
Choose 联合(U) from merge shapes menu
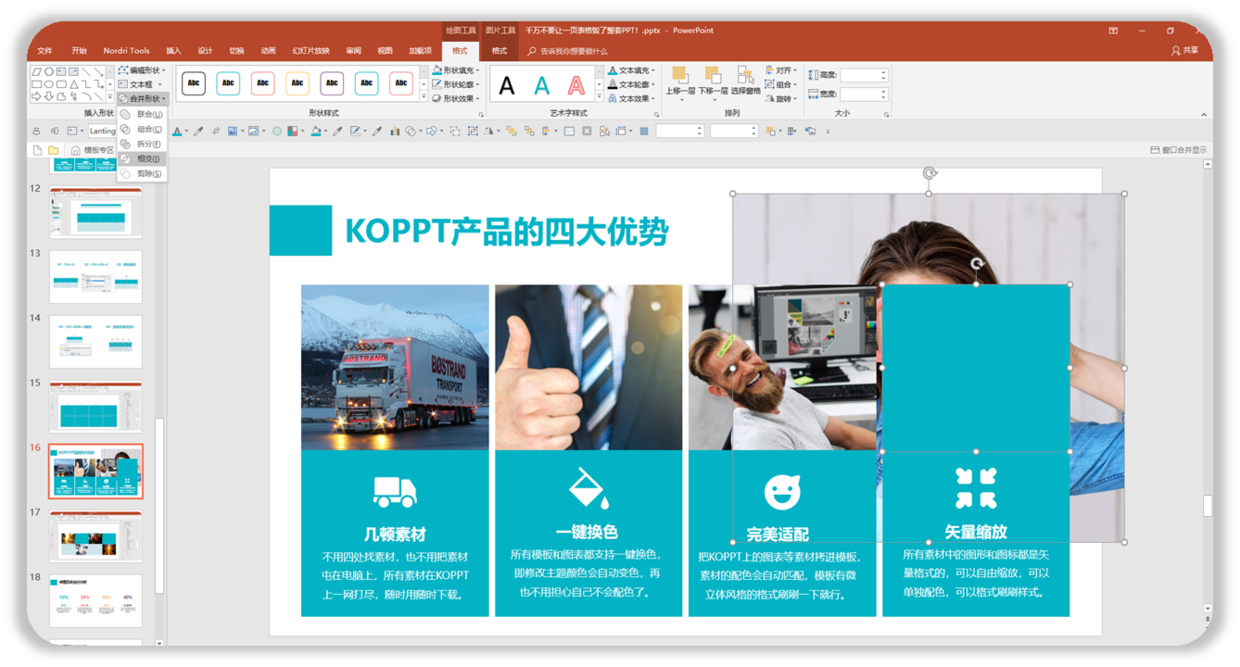point(141,115)
